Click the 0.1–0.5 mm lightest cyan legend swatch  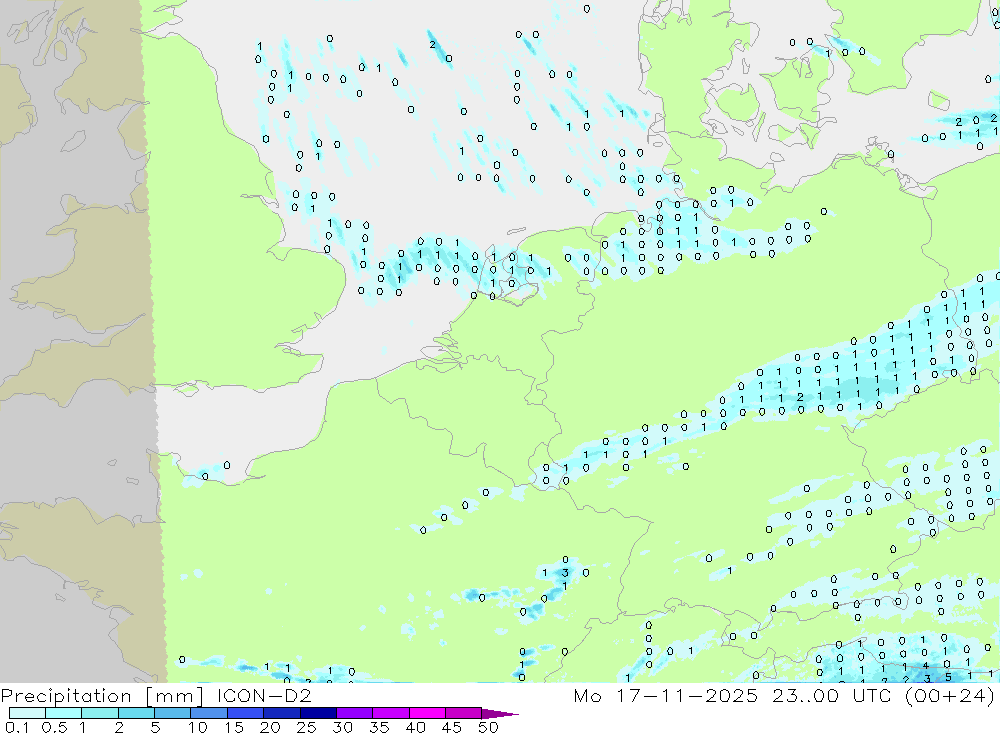pos(27,713)
